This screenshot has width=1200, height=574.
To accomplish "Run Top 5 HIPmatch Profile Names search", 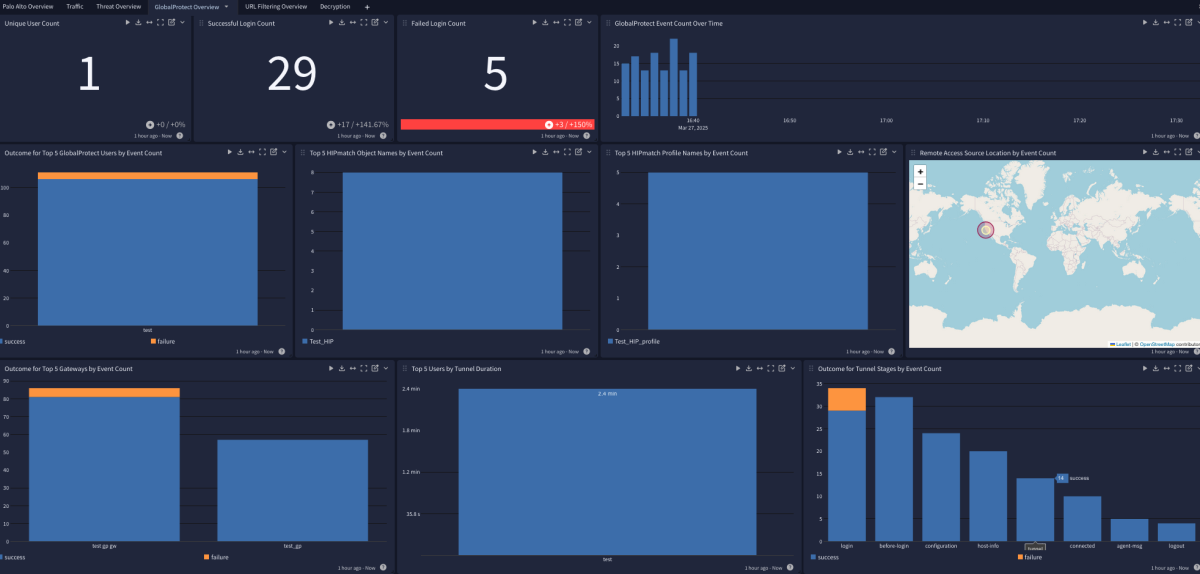I will point(840,152).
